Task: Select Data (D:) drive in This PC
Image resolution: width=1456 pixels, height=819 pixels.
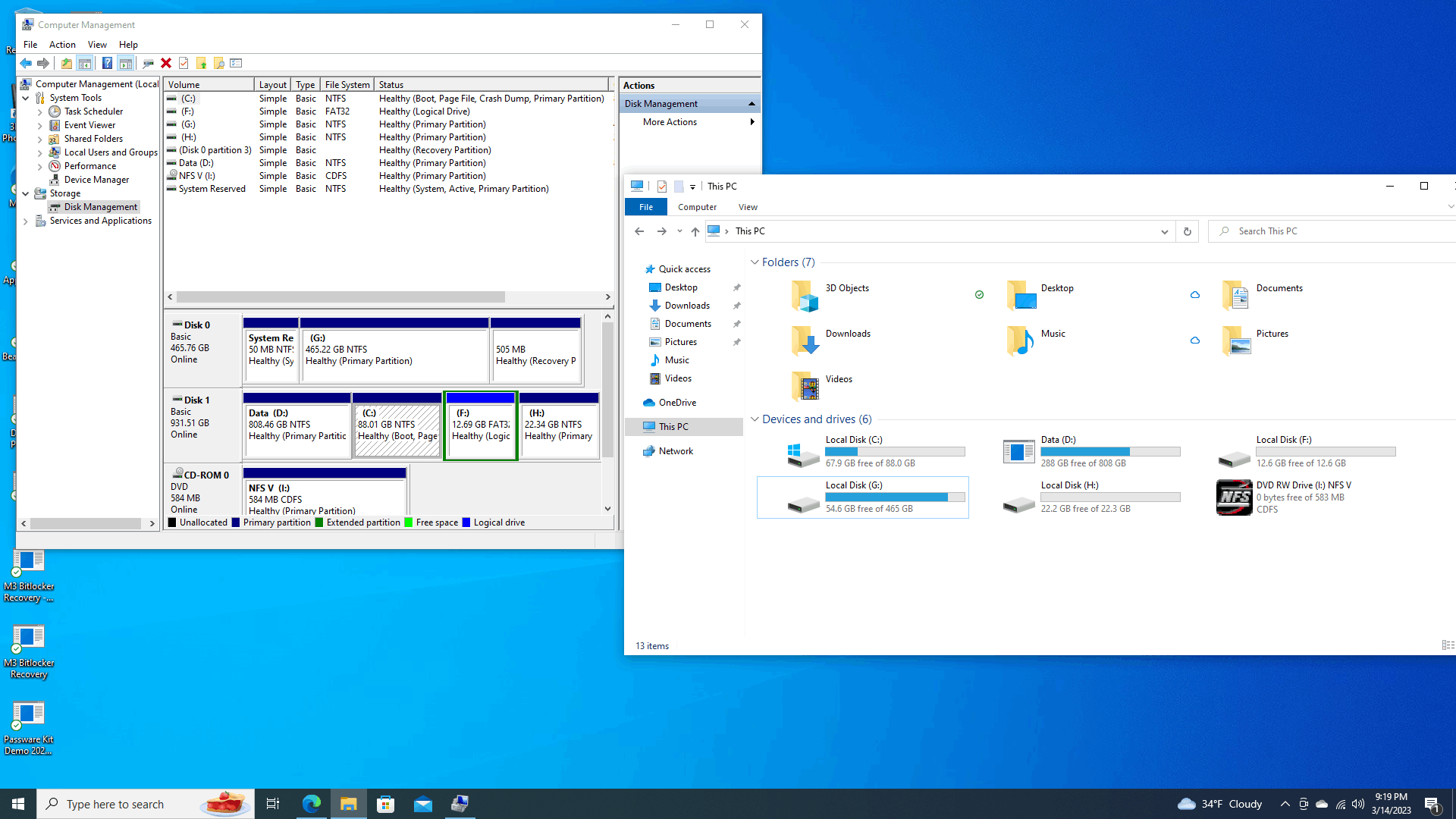Action: [x=1078, y=452]
